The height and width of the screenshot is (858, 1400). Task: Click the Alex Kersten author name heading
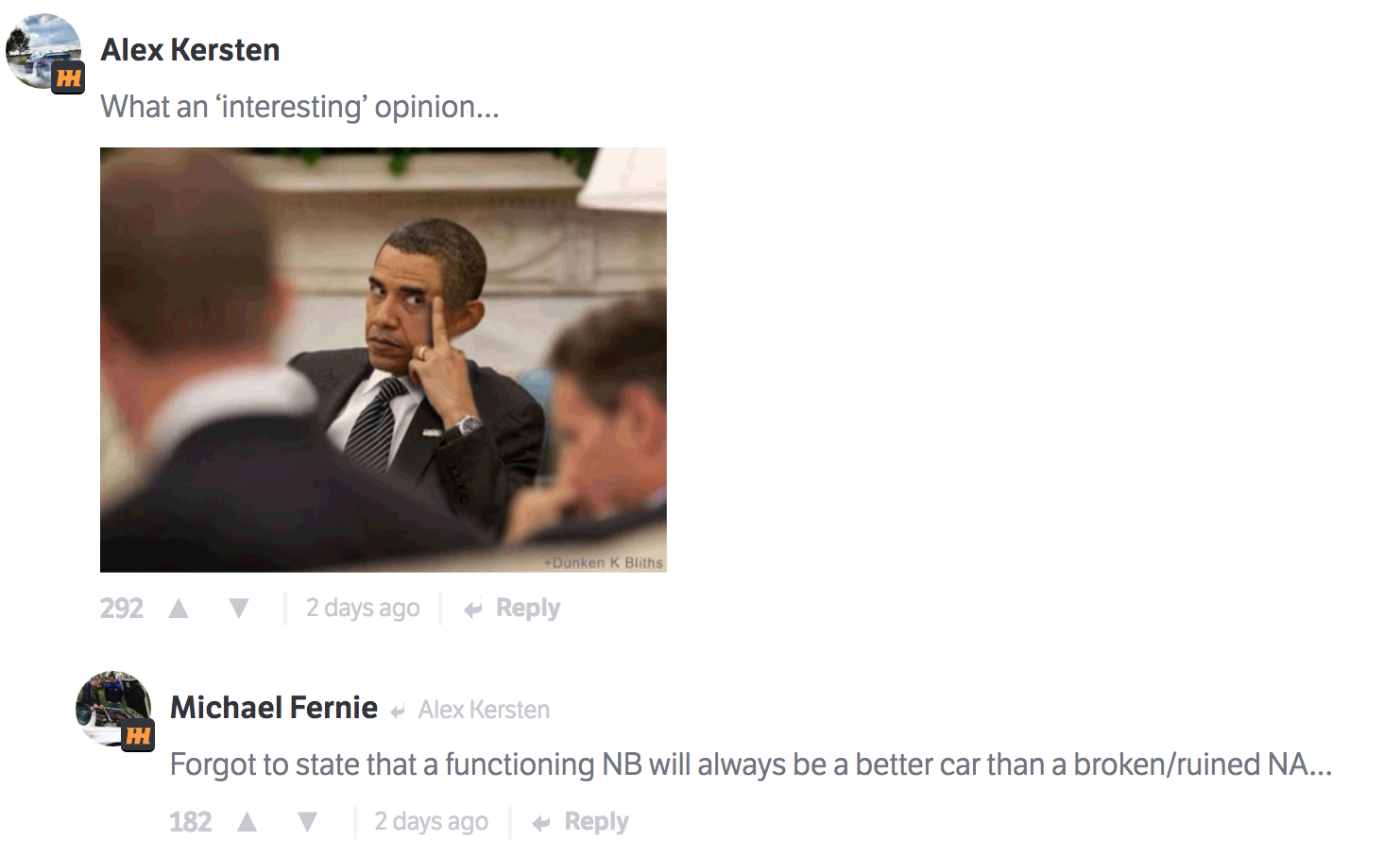tap(190, 50)
